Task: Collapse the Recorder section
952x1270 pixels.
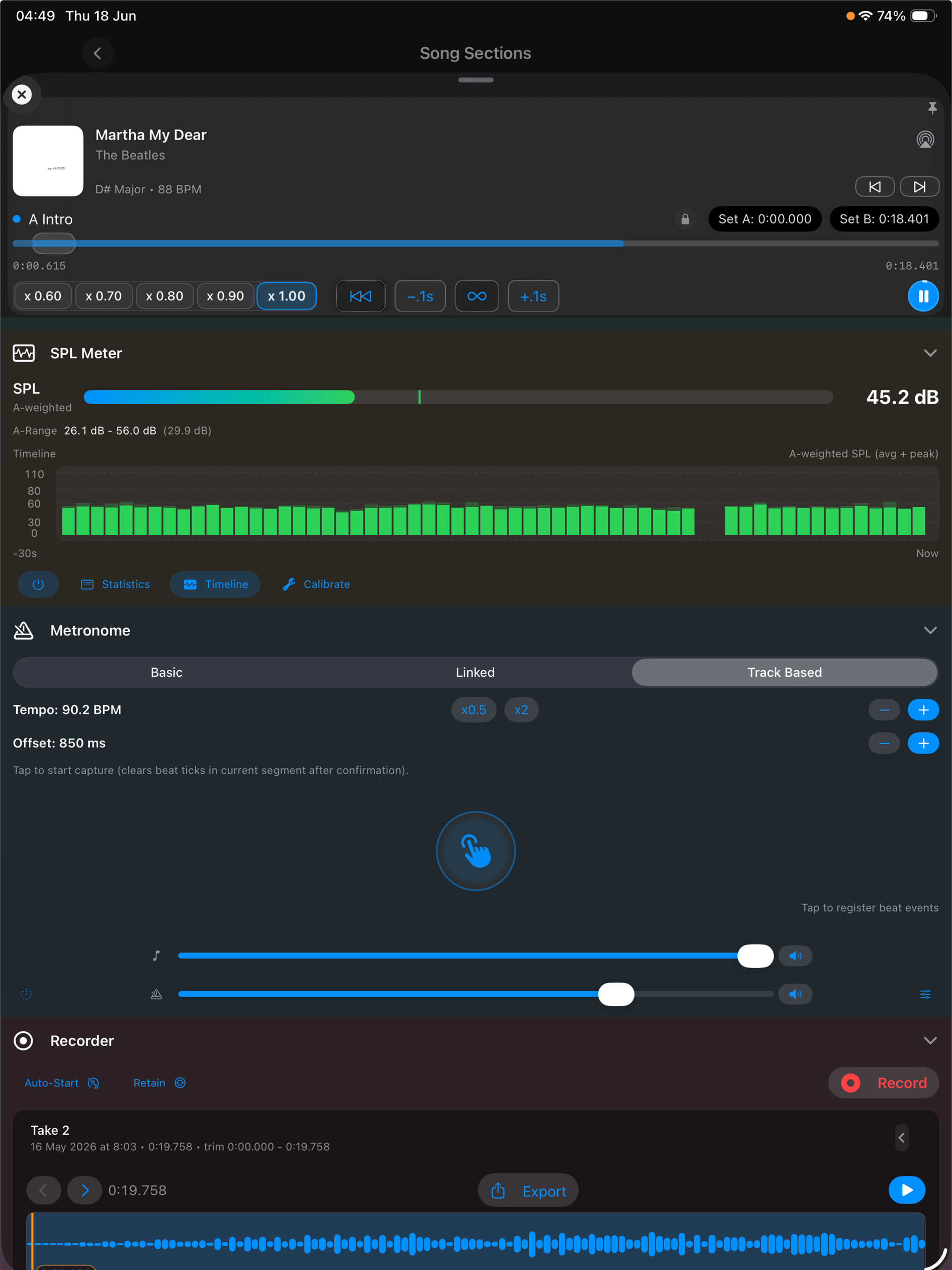Action: [x=930, y=1041]
